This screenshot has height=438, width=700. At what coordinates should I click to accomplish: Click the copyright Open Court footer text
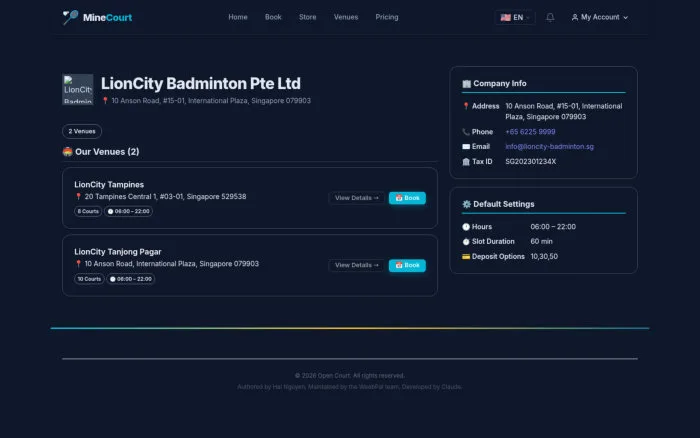click(x=350, y=376)
